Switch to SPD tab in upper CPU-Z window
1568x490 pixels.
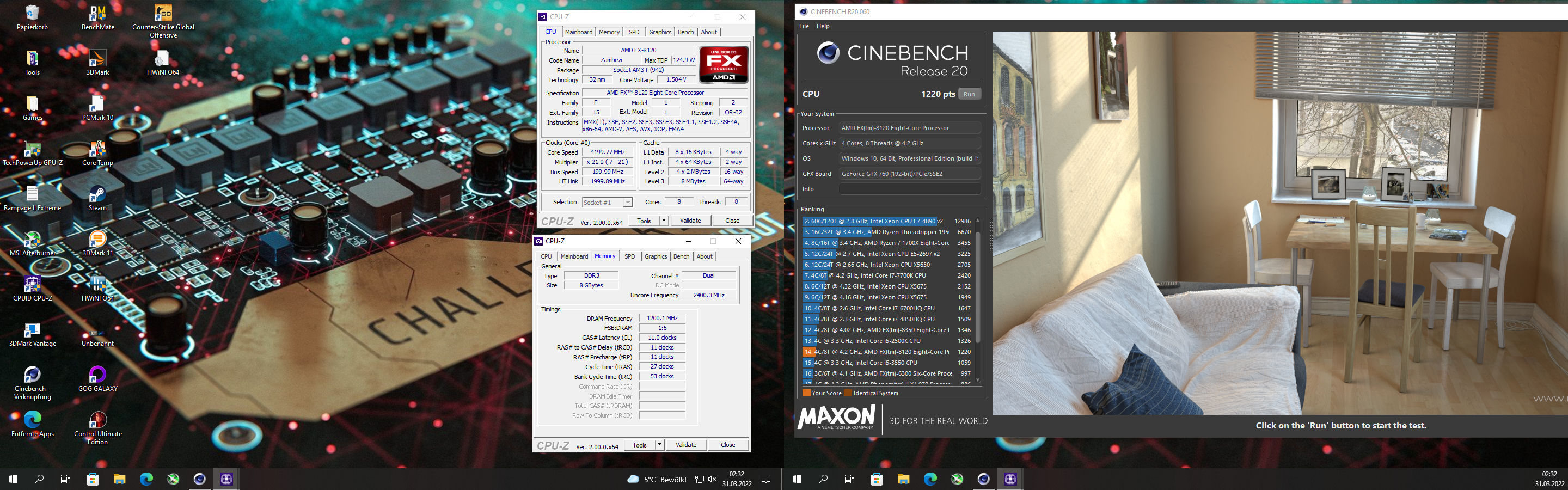point(634,32)
